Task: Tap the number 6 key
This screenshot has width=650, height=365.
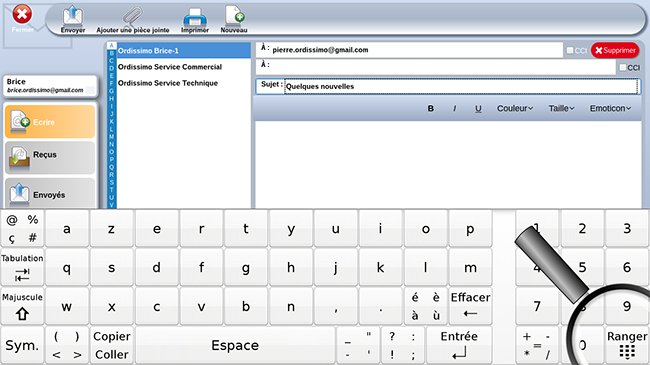Action: pyautogui.click(x=627, y=268)
